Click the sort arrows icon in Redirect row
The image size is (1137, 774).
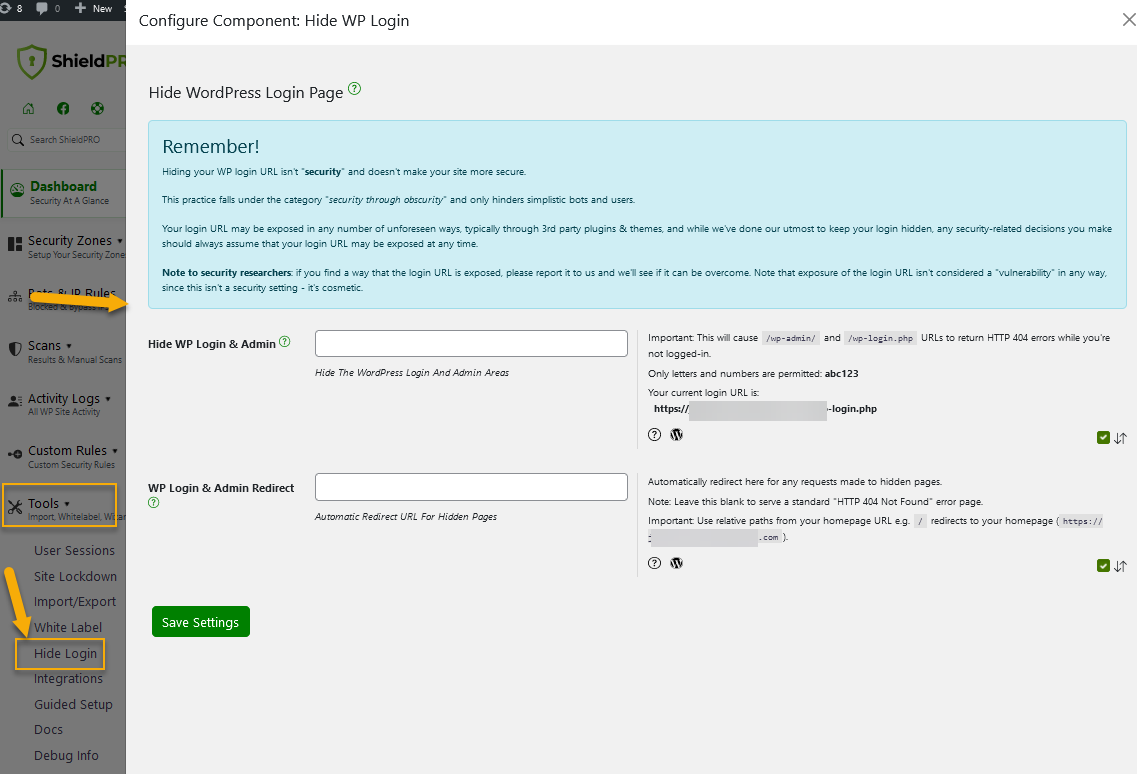coord(1120,567)
